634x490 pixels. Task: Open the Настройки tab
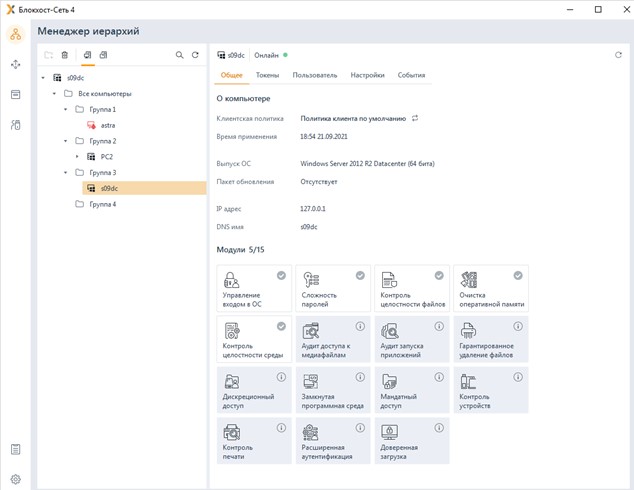click(x=367, y=75)
